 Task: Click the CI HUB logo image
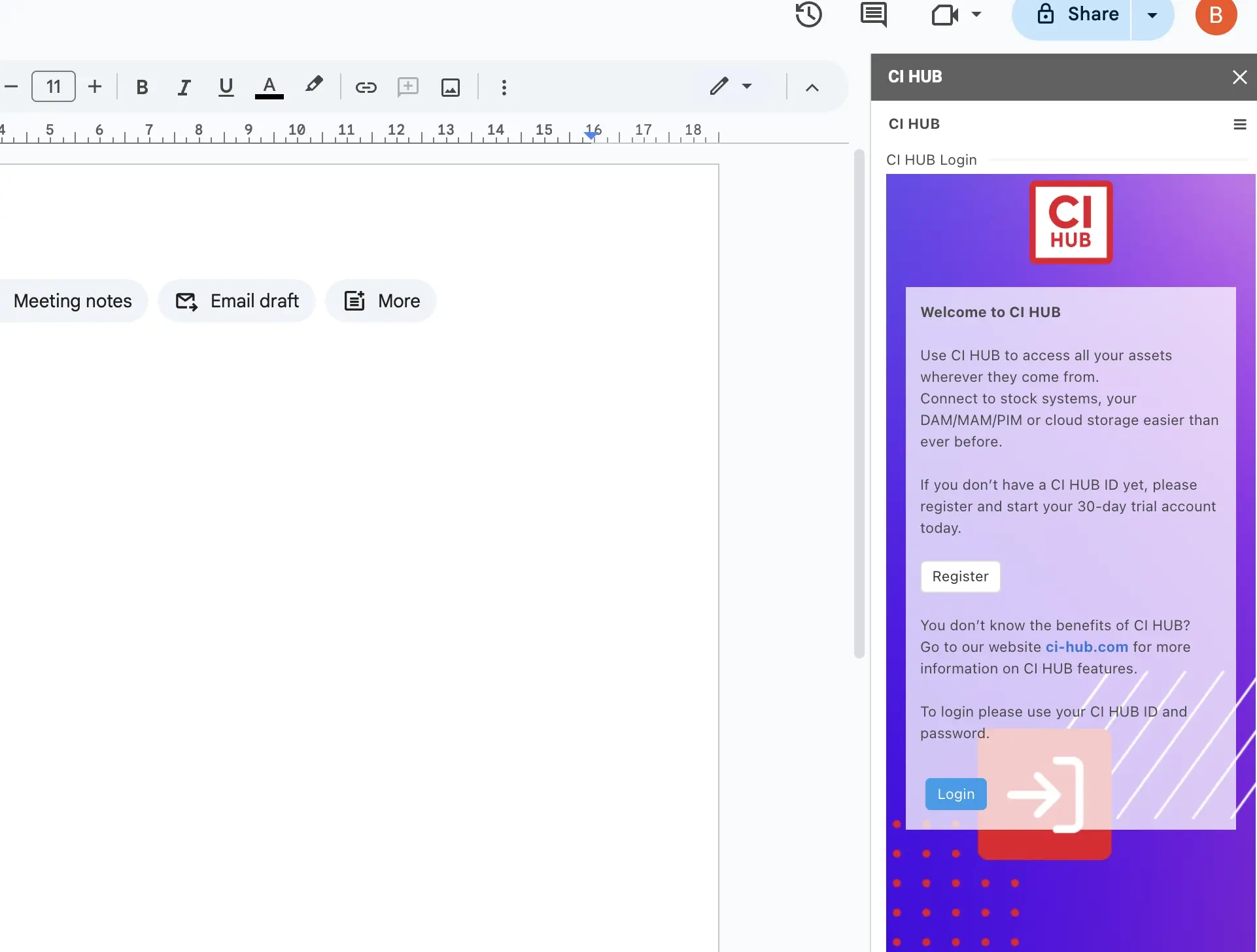(x=1071, y=222)
